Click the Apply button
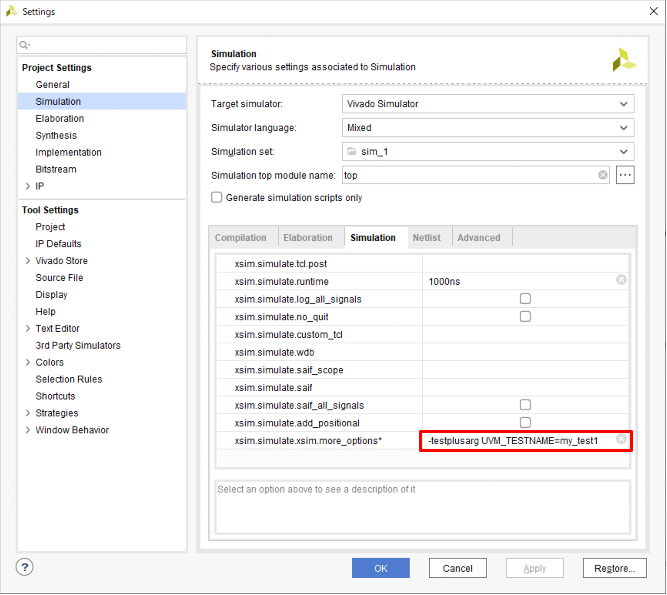The width and height of the screenshot is (667, 595). pos(535,569)
